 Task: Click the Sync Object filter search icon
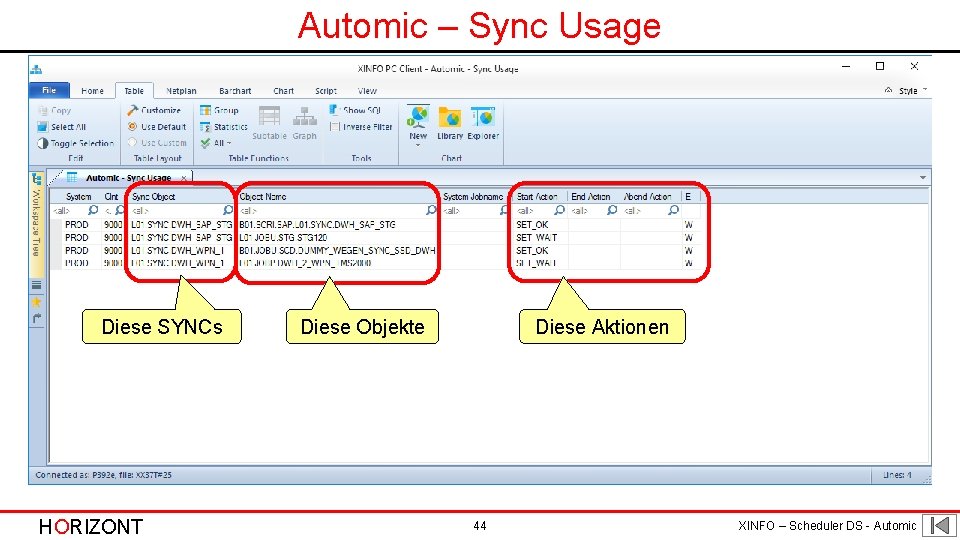228,211
